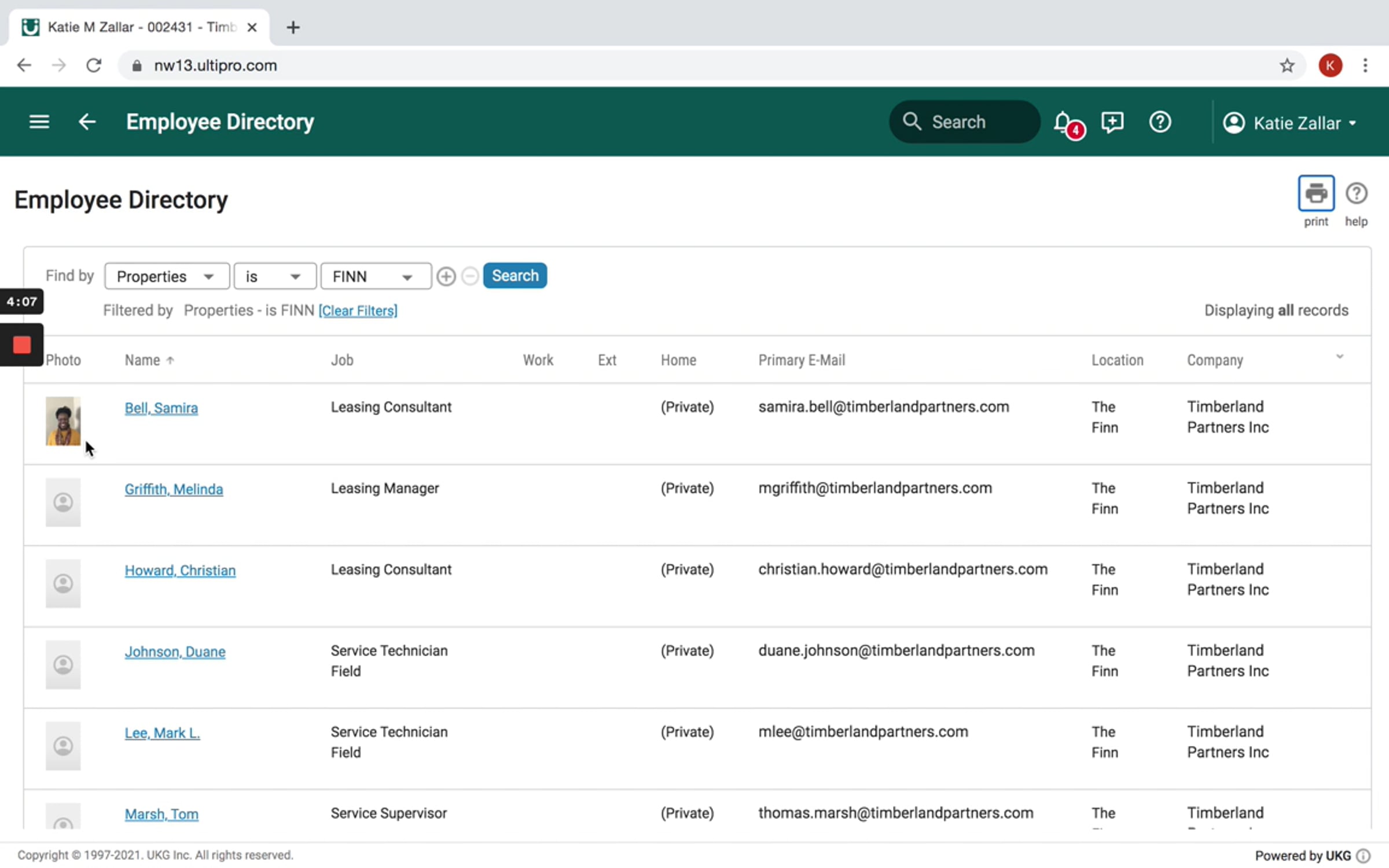Add a filter with the plus icon
The width and height of the screenshot is (1389, 868).
446,277
